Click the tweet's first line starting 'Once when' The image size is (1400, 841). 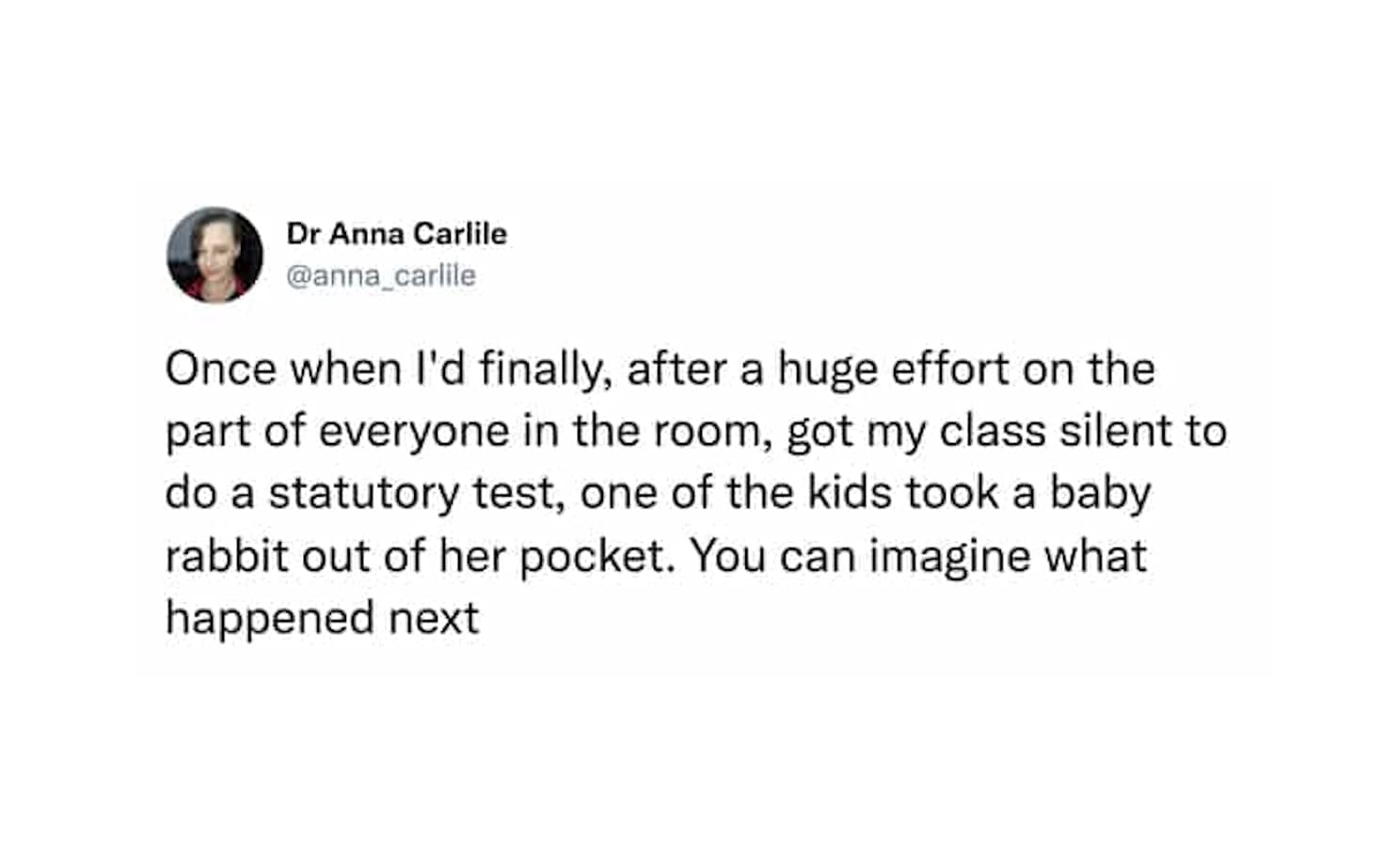click(x=659, y=368)
